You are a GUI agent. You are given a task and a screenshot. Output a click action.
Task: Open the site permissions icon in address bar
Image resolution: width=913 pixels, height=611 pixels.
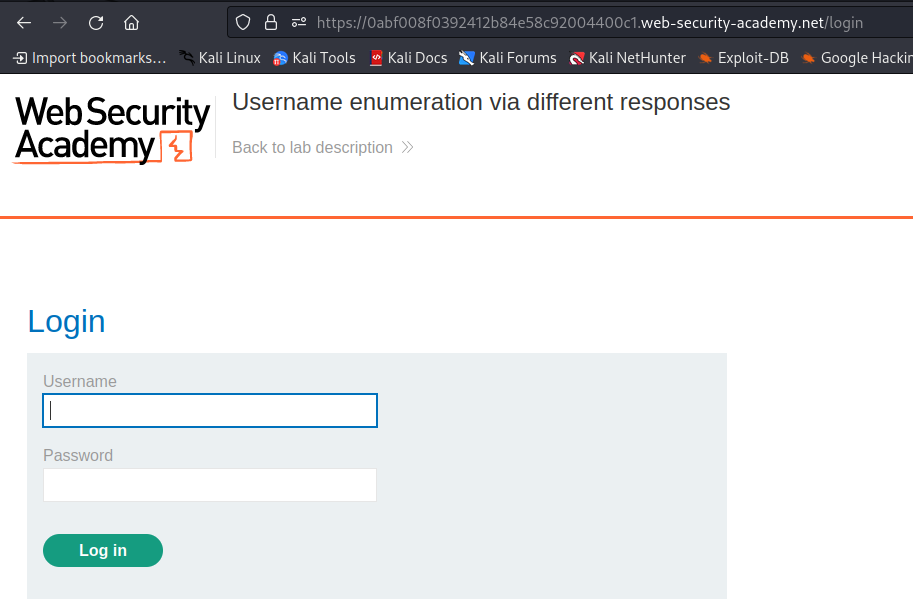[299, 23]
